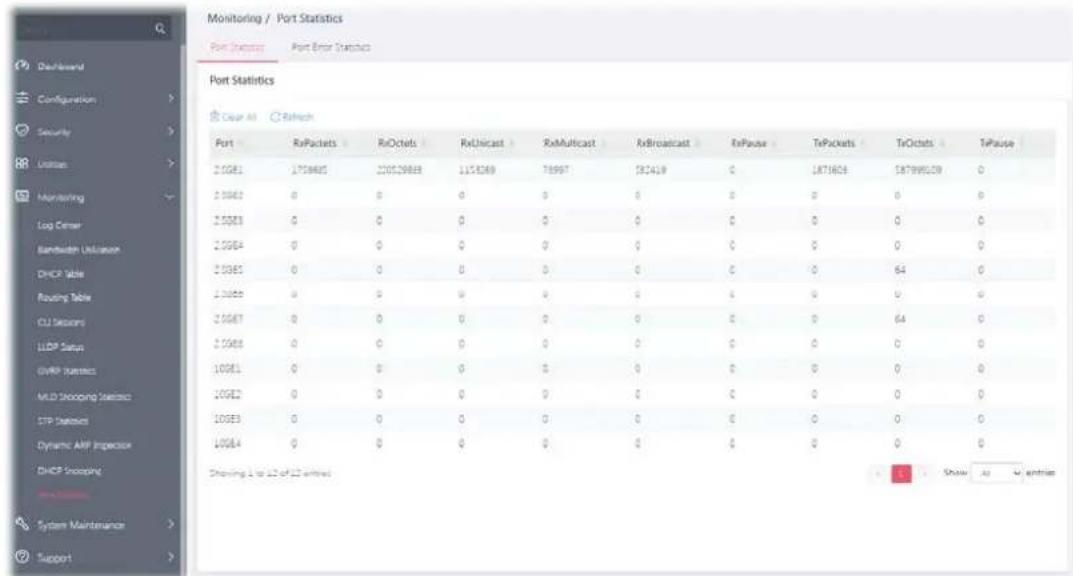Click the Monitoring screen icon
Screen dimensions: 1073x576
[x=23, y=197]
